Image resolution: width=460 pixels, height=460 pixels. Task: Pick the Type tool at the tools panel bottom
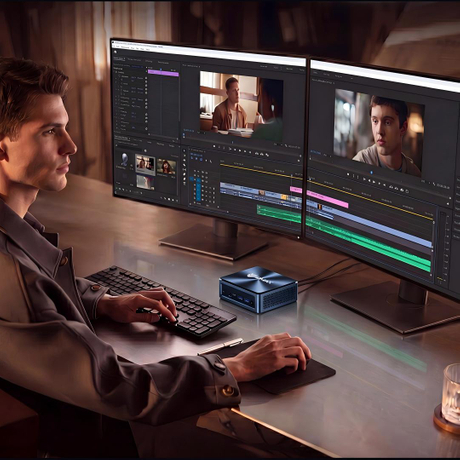click(x=185, y=184)
